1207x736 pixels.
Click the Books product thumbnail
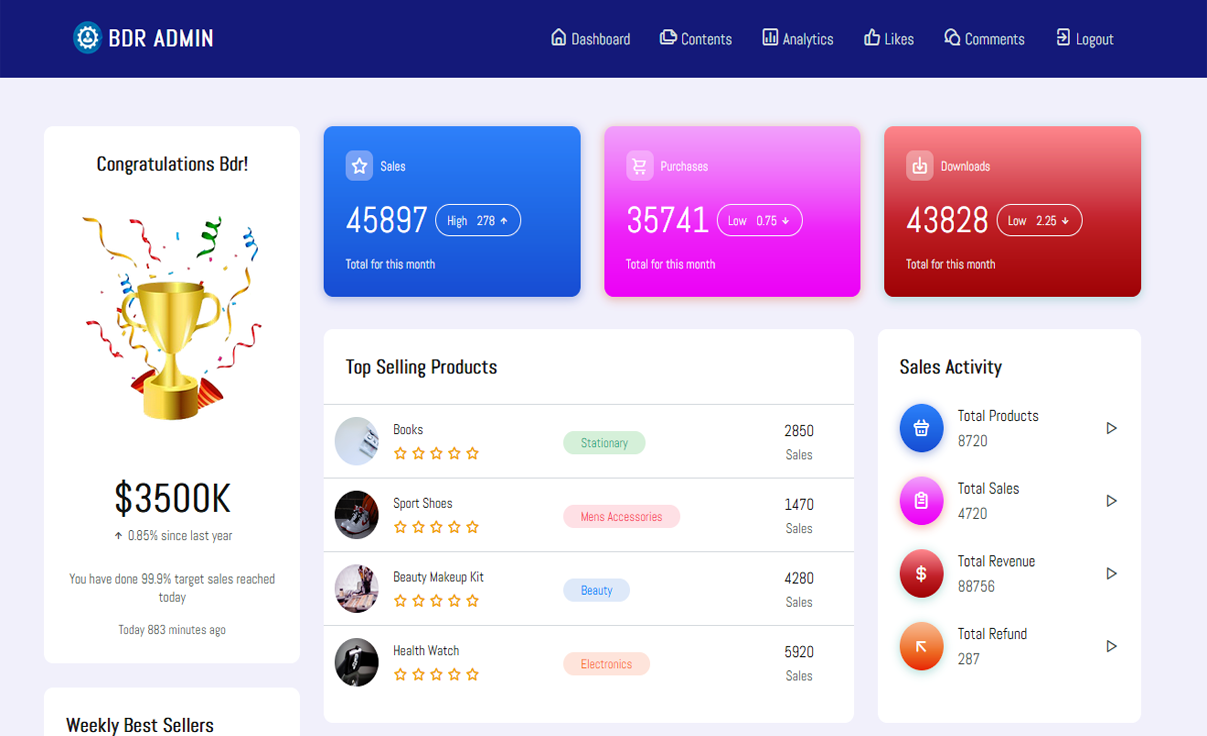(356, 441)
